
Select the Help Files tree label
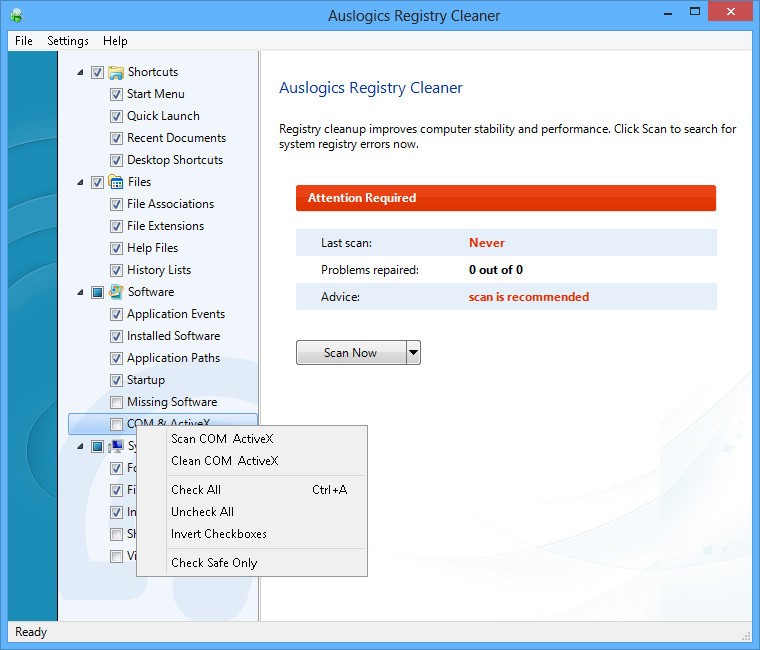[x=153, y=248]
